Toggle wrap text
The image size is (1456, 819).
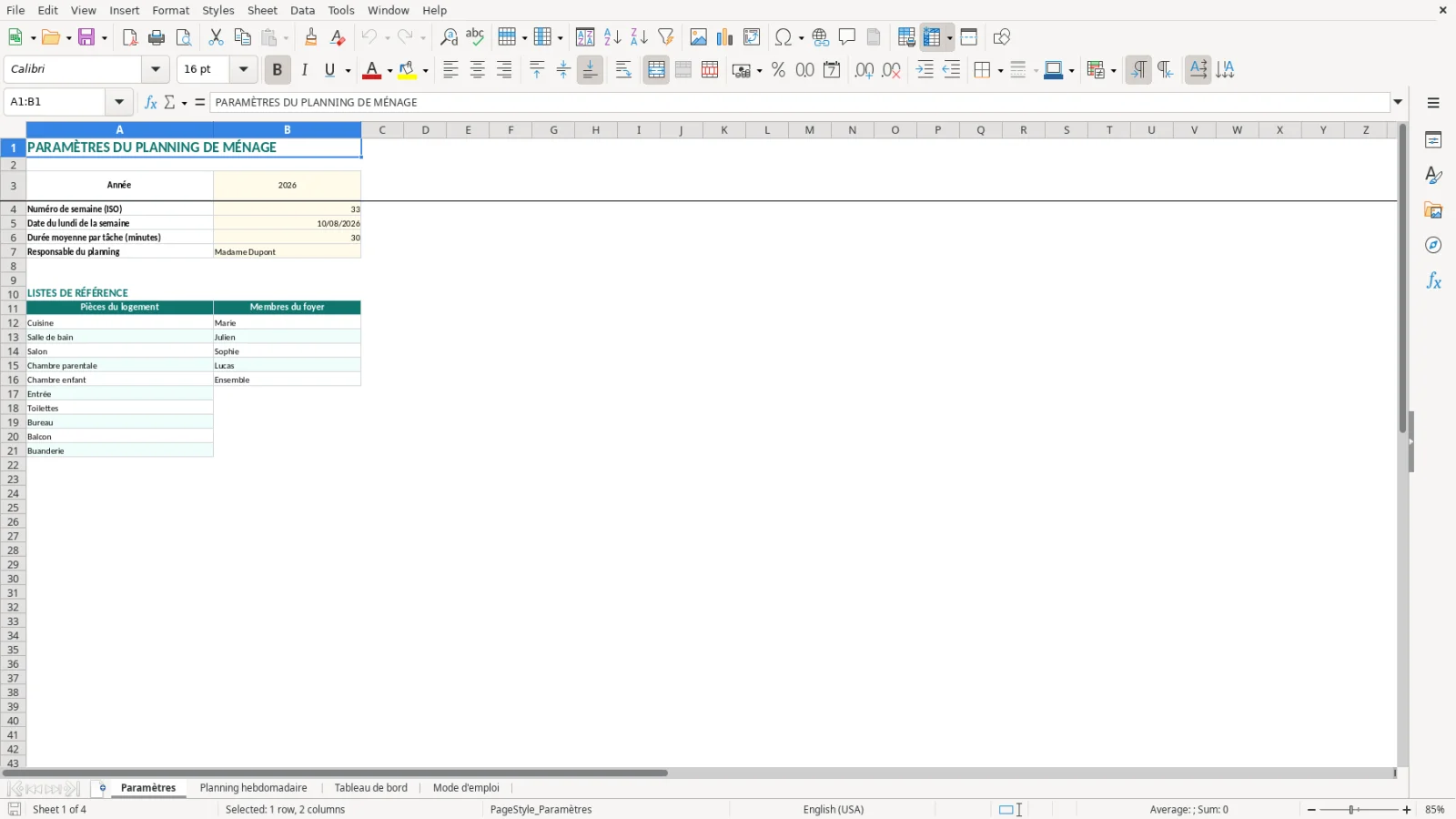click(623, 70)
